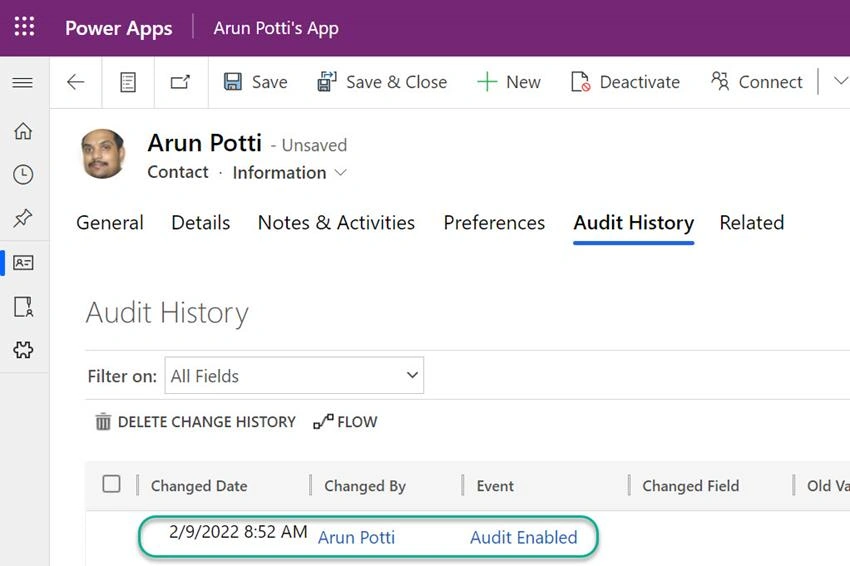Image resolution: width=850 pixels, height=566 pixels.
Task: Select the Contacts card sidebar icon
Action: (23, 263)
